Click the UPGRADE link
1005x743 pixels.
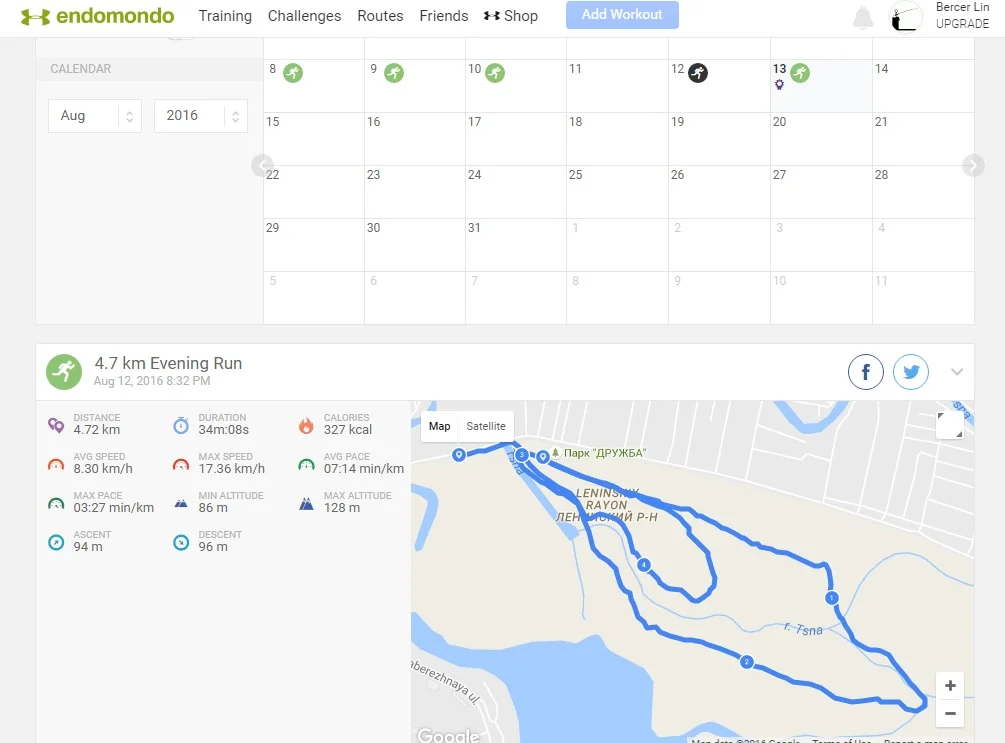click(x=962, y=24)
